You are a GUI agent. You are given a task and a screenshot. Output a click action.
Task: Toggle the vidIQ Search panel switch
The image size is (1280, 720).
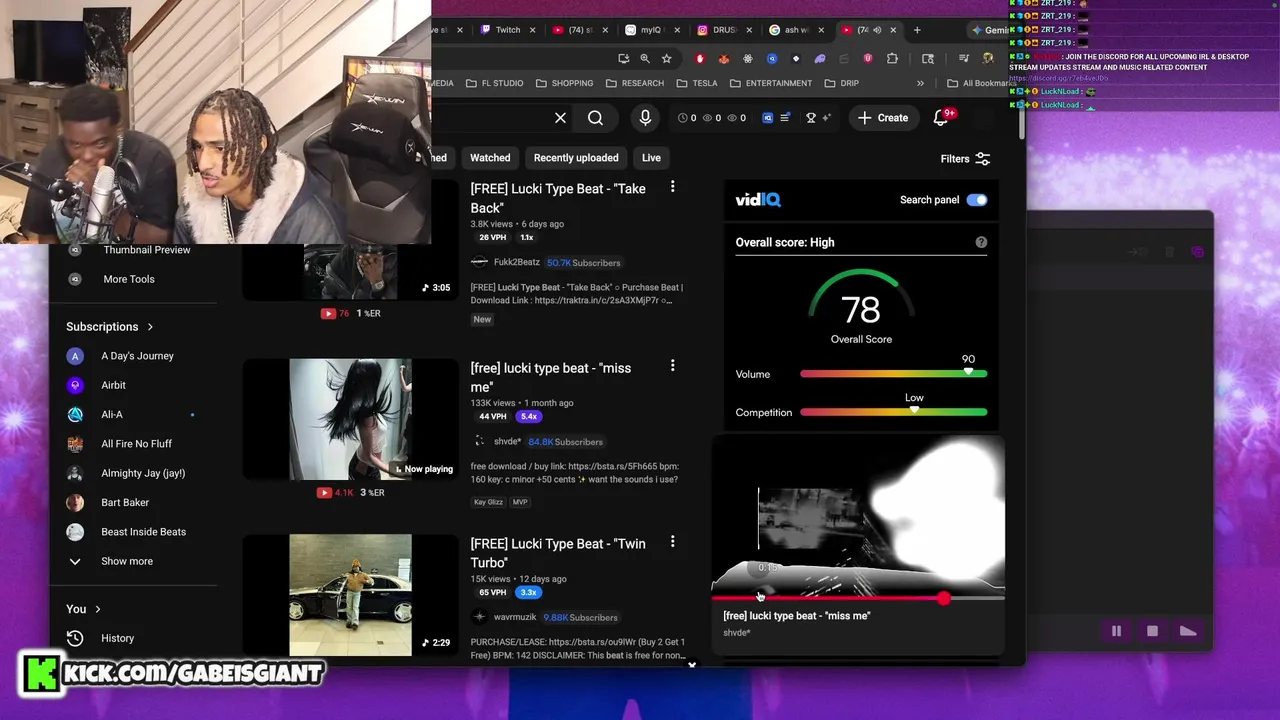tap(977, 200)
